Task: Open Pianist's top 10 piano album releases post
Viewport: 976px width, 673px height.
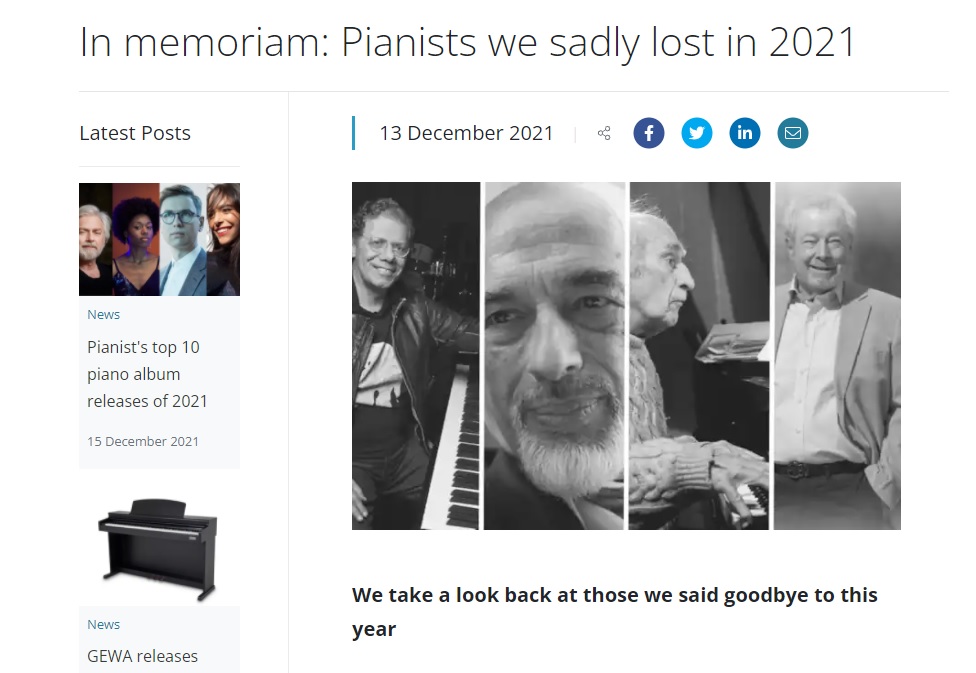Action: (147, 374)
